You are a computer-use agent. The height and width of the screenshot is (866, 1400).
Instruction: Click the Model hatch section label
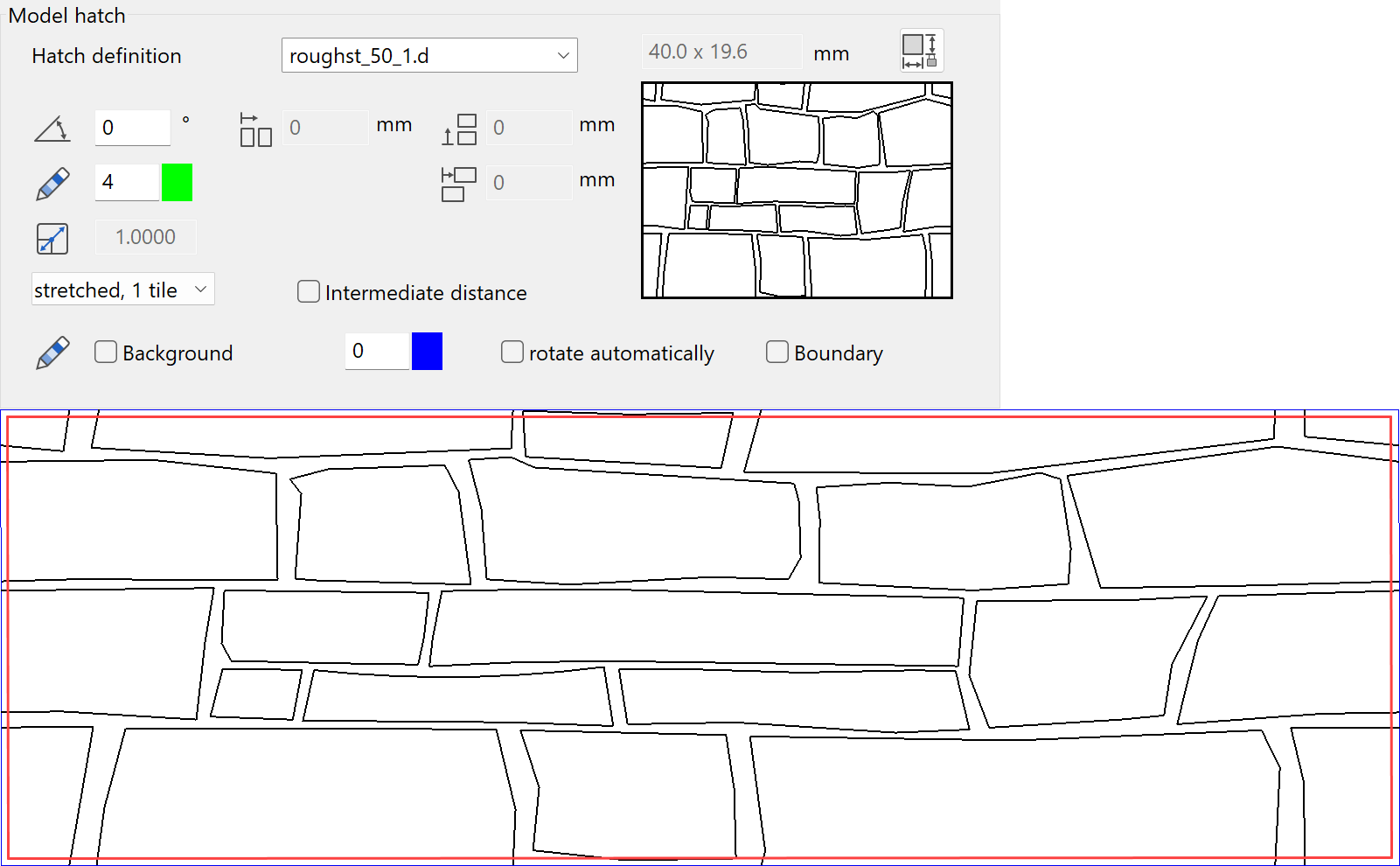click(67, 15)
